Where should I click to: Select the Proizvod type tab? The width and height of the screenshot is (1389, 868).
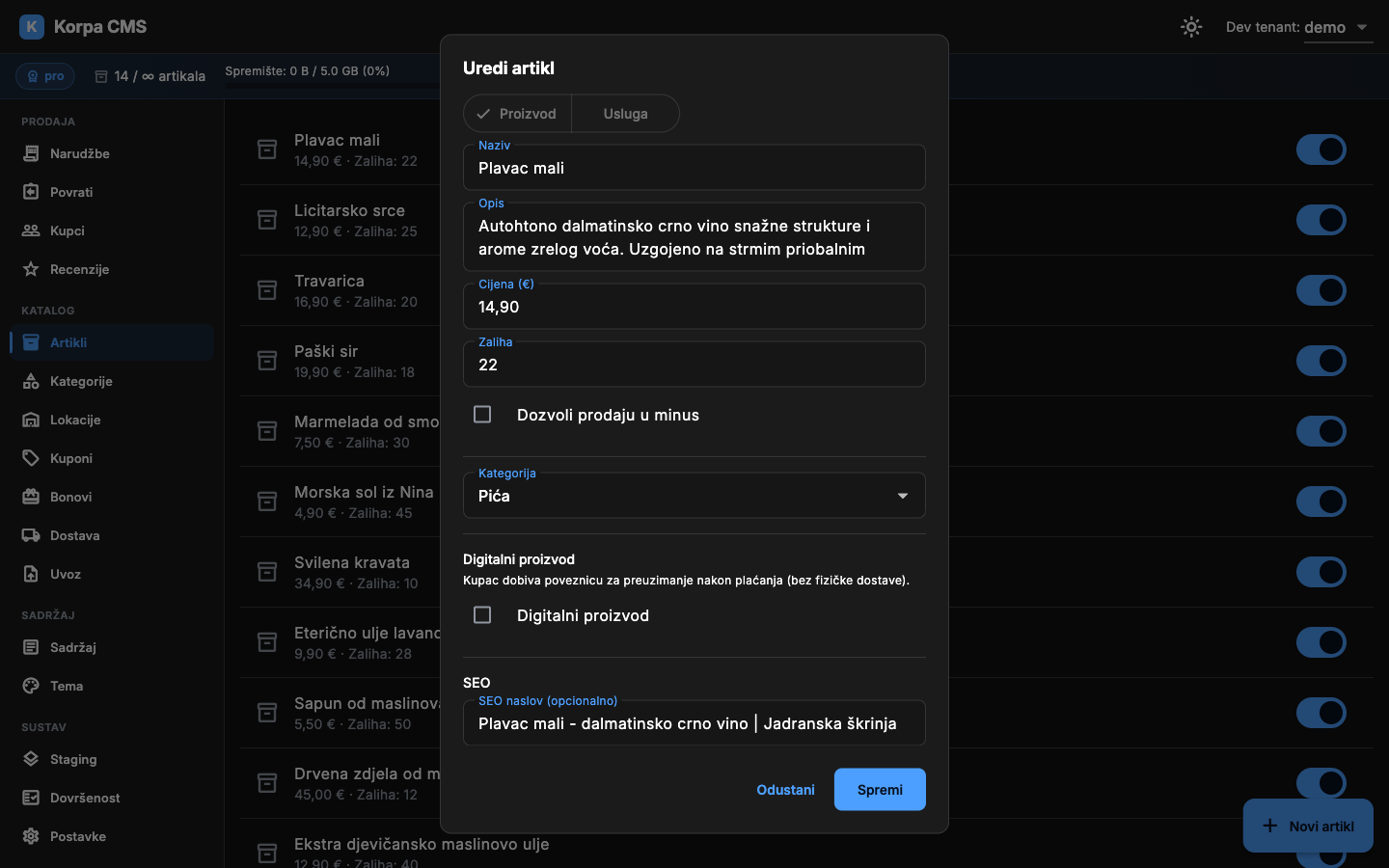pyautogui.click(x=517, y=114)
